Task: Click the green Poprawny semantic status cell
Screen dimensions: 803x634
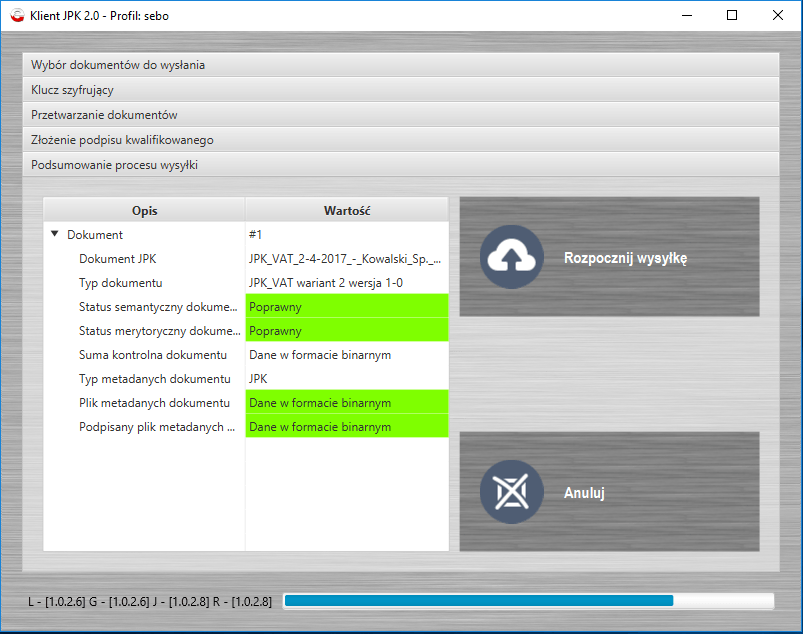Action: pos(347,307)
